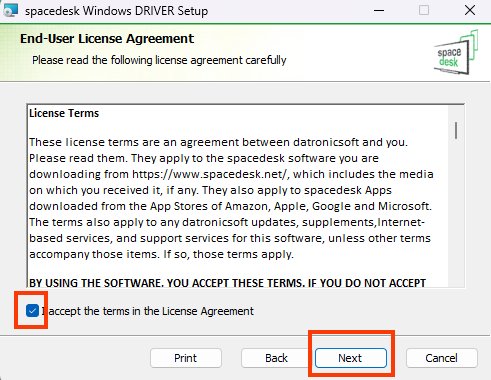
Task: Print the license agreement
Action: 186,358
